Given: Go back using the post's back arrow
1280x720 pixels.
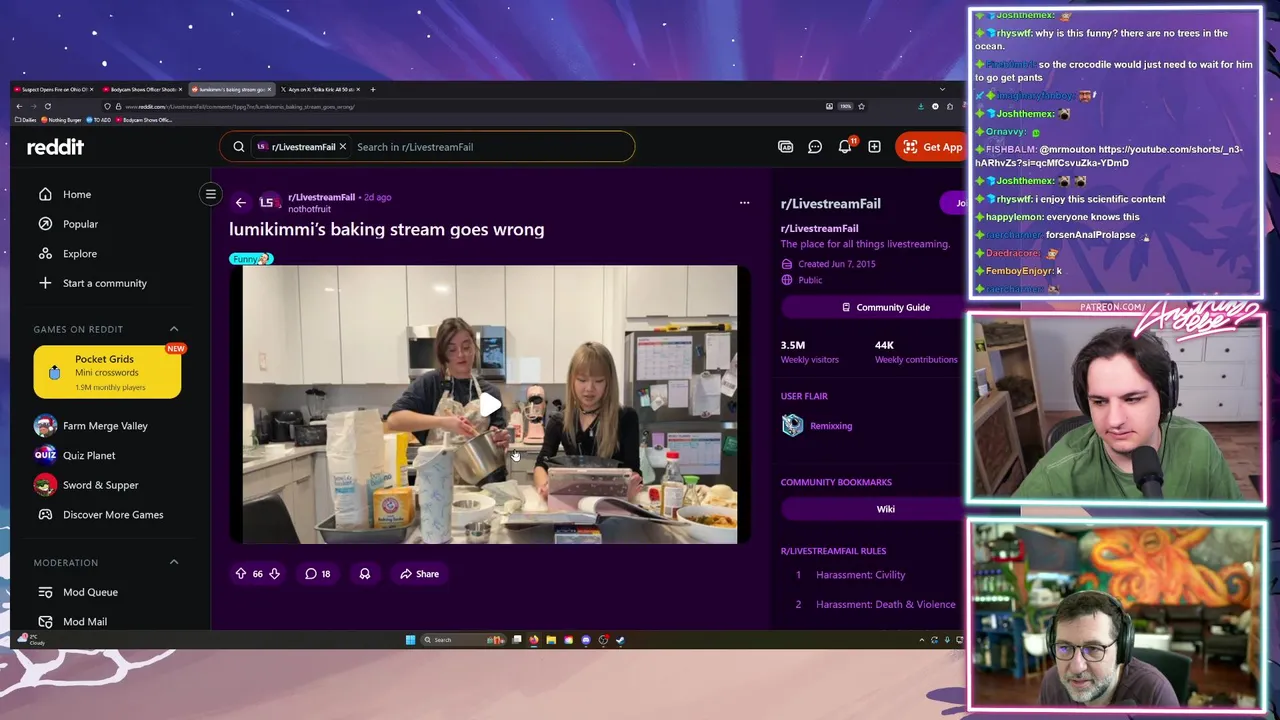Looking at the screenshot, I should click(241, 203).
